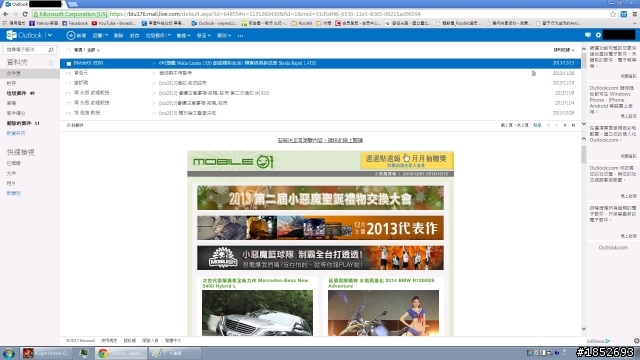This screenshot has width=640, height=360.
Task: Open the more commands ellipsis
Action: tap(240, 36)
